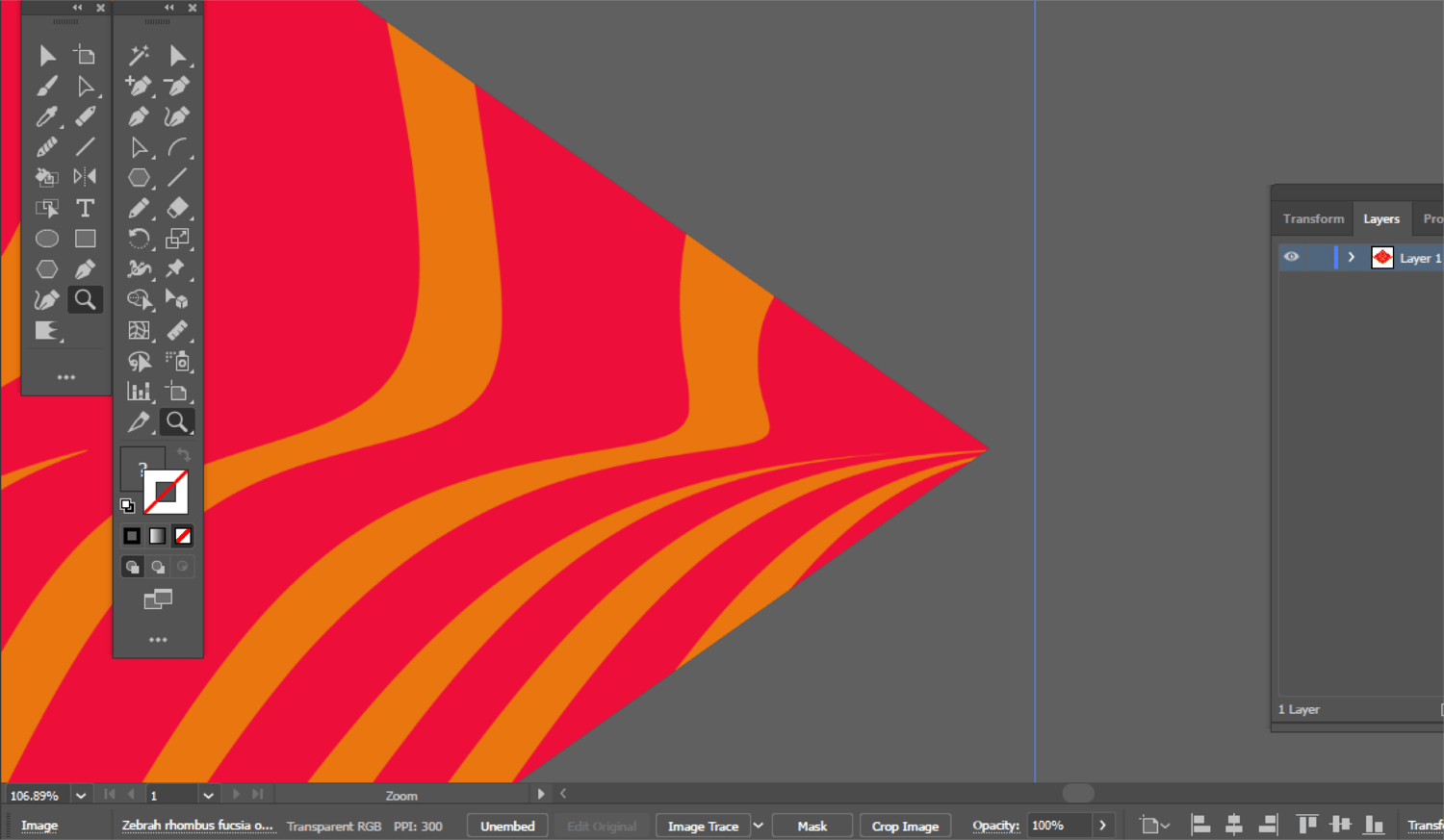The width and height of the screenshot is (1444, 840).
Task: Expand the Opacity slider arrow
Action: [x=1102, y=826]
